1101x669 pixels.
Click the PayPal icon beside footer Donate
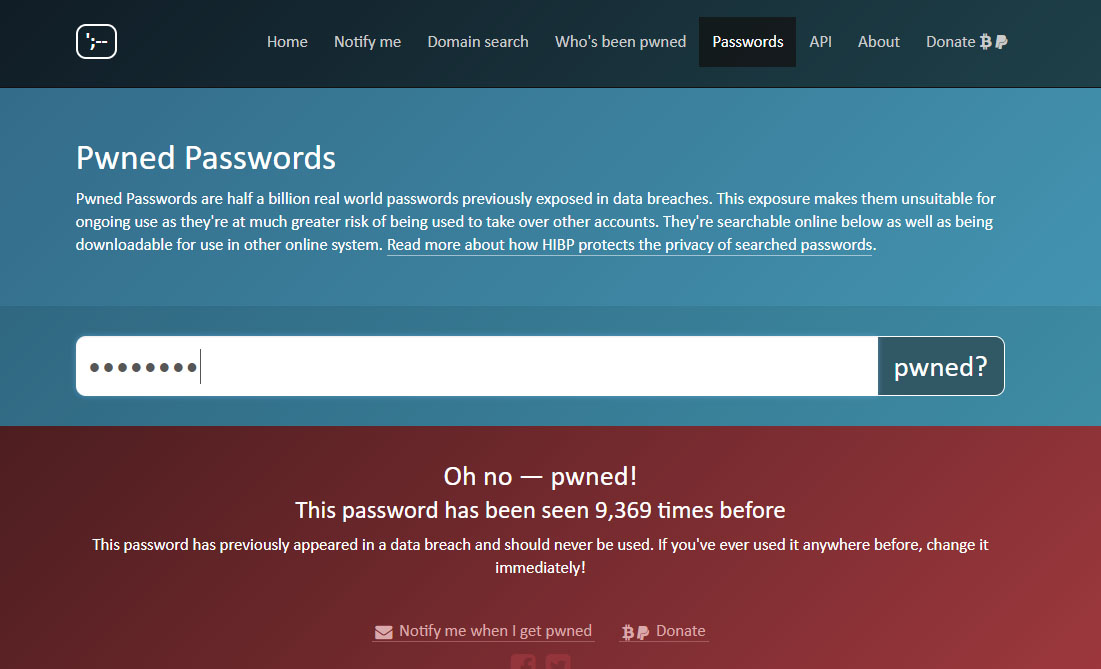643,632
